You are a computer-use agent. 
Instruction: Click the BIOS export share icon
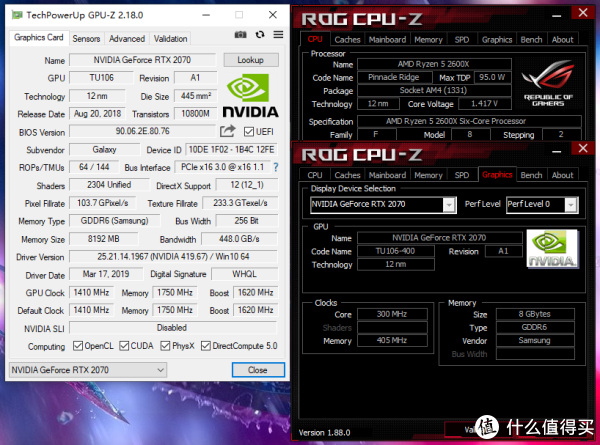(x=228, y=131)
